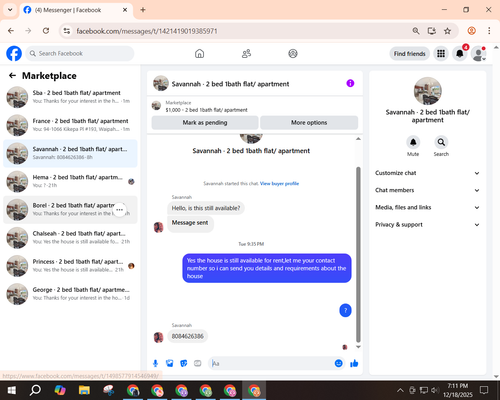
Task: Open Chrome zoom magnifier in address bar
Action: point(416,31)
